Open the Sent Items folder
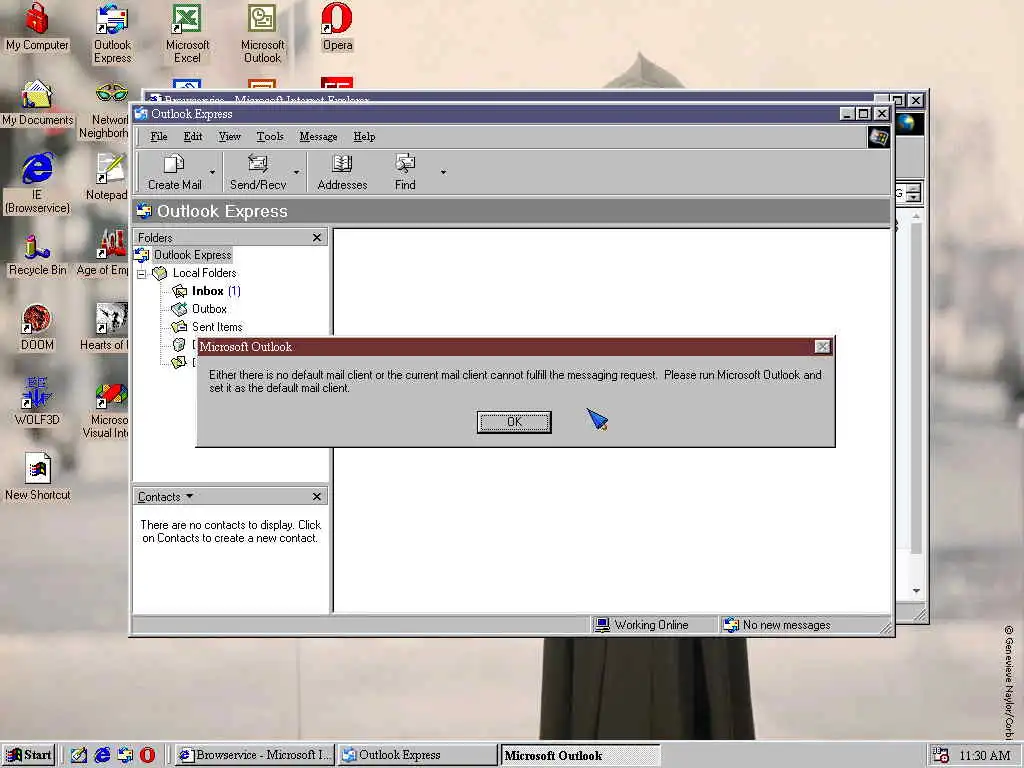Image resolution: width=1024 pixels, height=768 pixels. pos(217,327)
